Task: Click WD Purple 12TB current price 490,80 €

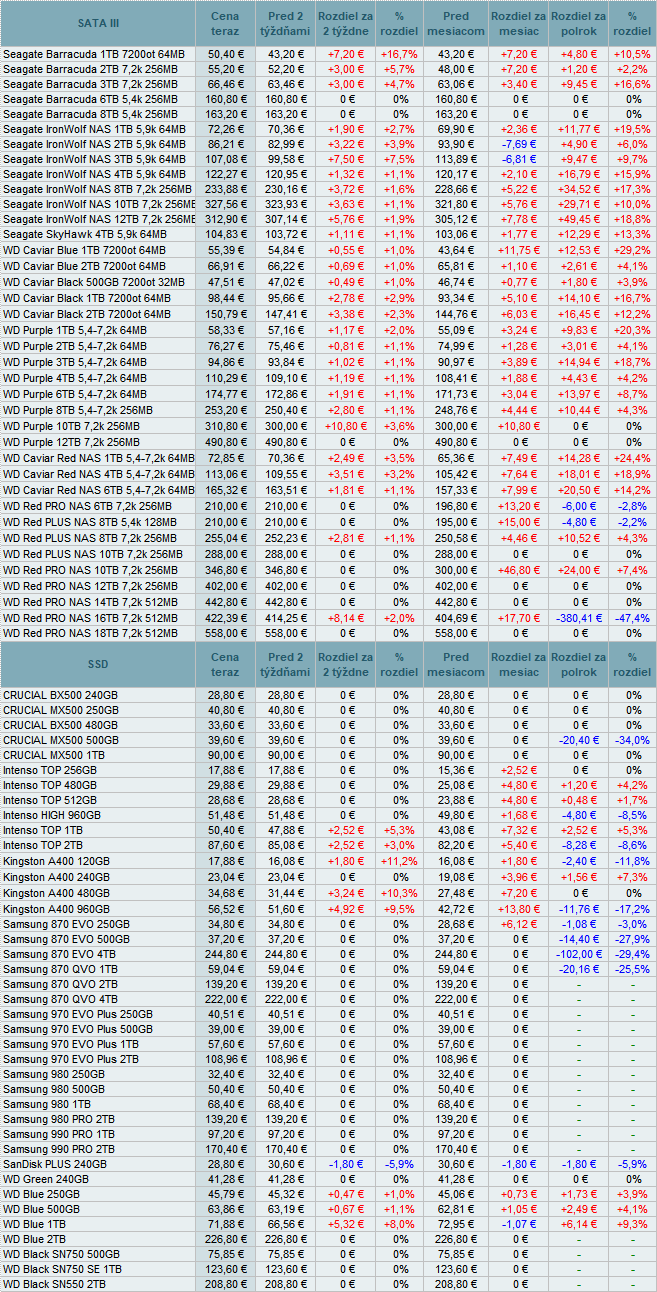Action: [225, 441]
